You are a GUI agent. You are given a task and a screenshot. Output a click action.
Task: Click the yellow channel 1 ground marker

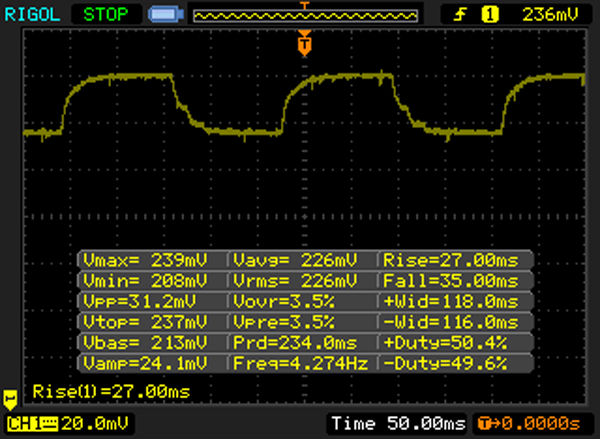[x=10, y=400]
